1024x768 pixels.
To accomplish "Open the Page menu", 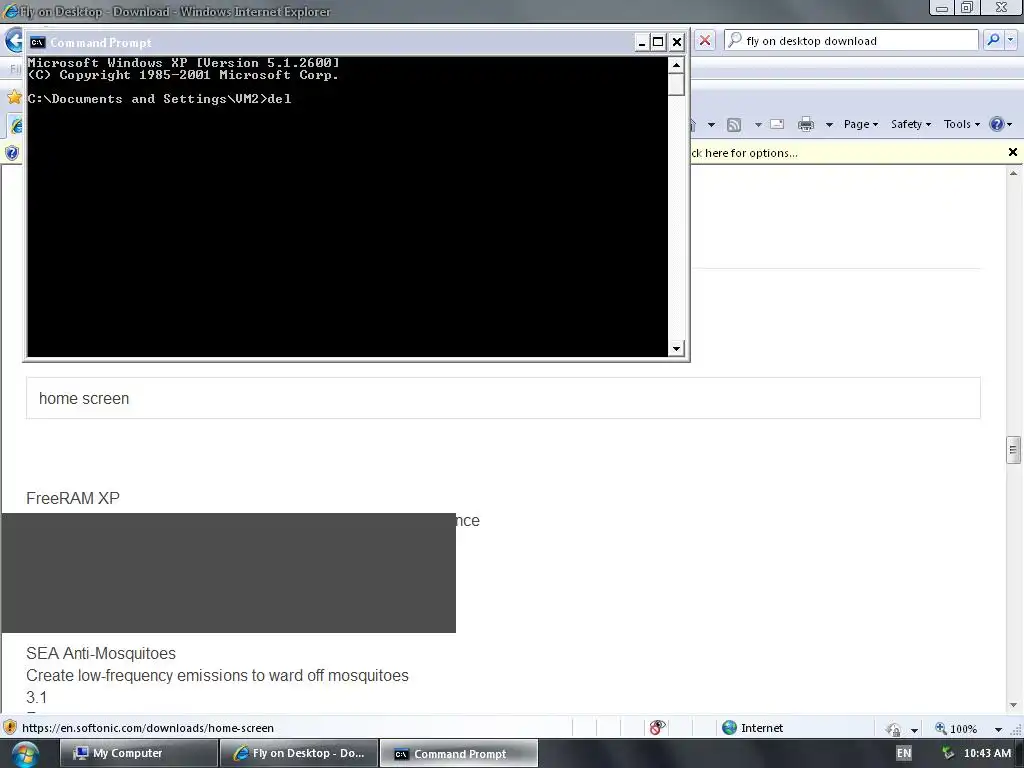I will point(861,124).
